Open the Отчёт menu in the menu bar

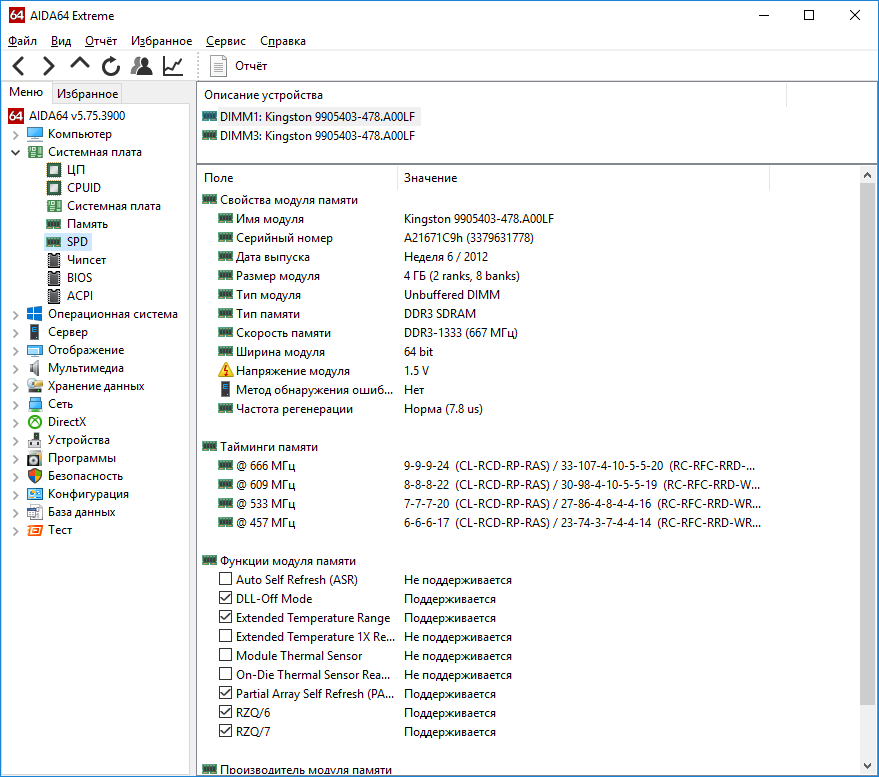pos(101,41)
